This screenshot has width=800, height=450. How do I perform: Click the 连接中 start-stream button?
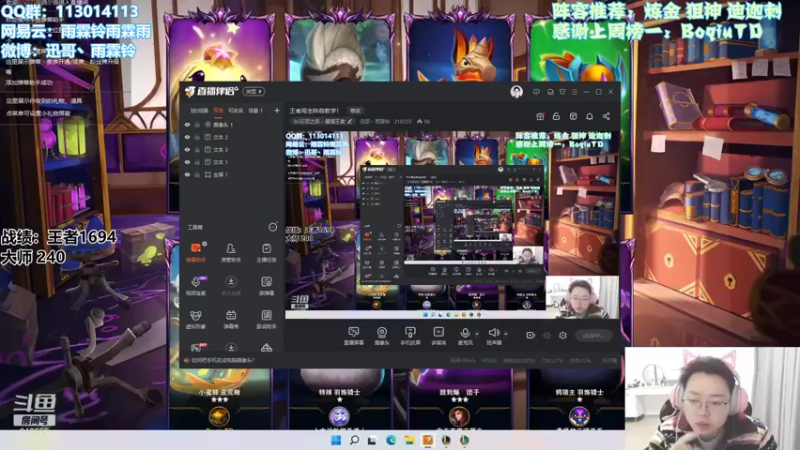tap(593, 335)
